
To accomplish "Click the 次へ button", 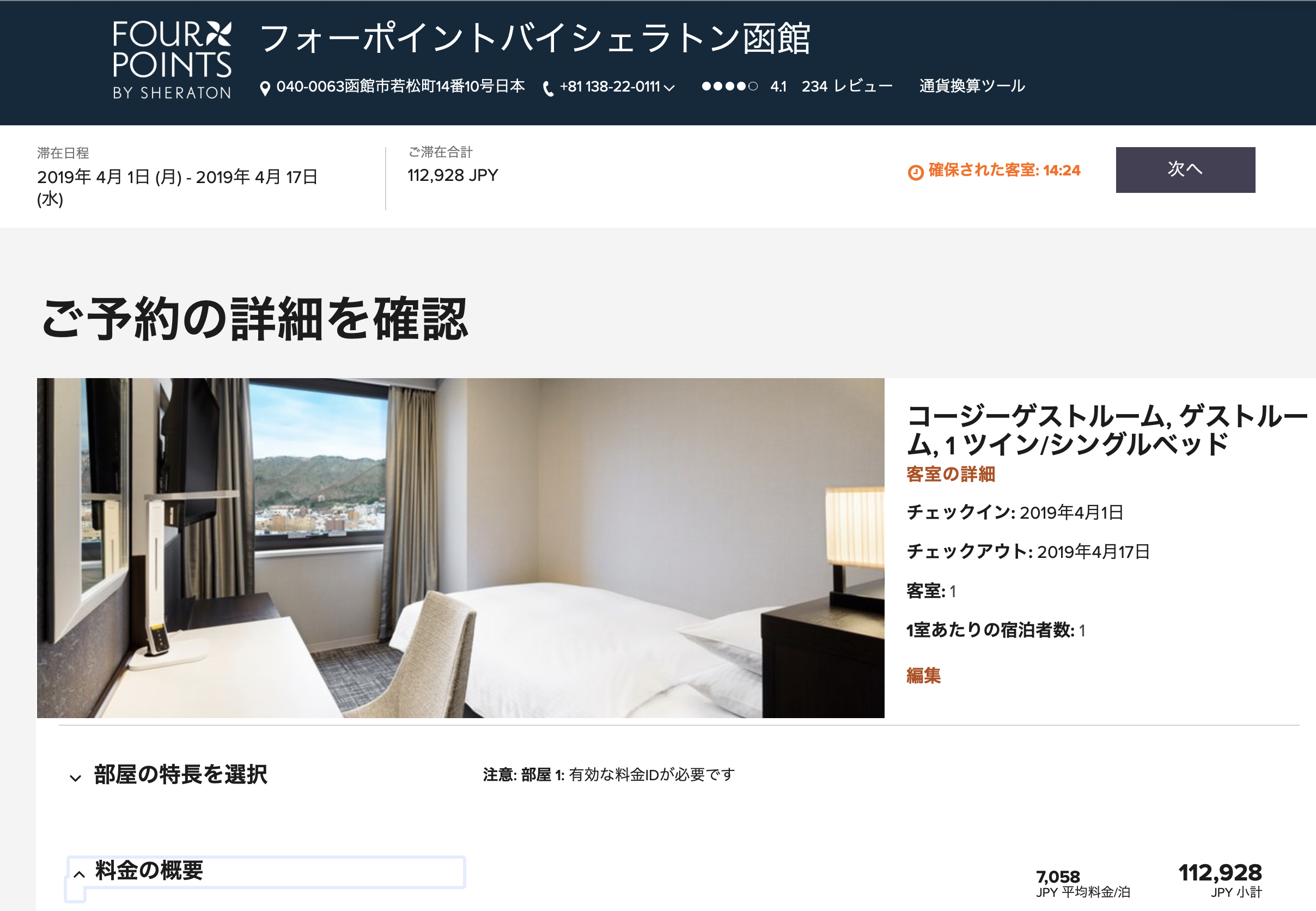I will coord(1185,169).
